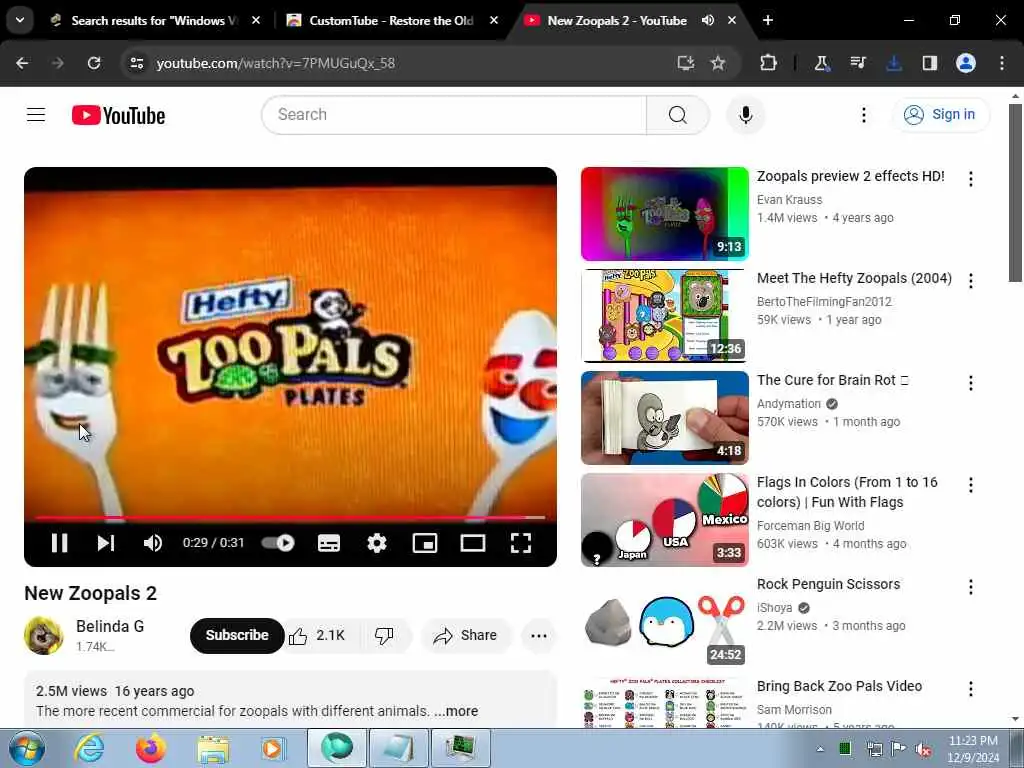Viewport: 1024px width, 768px height.
Task: Click the youtube.com address bar URL
Action: click(x=276, y=63)
